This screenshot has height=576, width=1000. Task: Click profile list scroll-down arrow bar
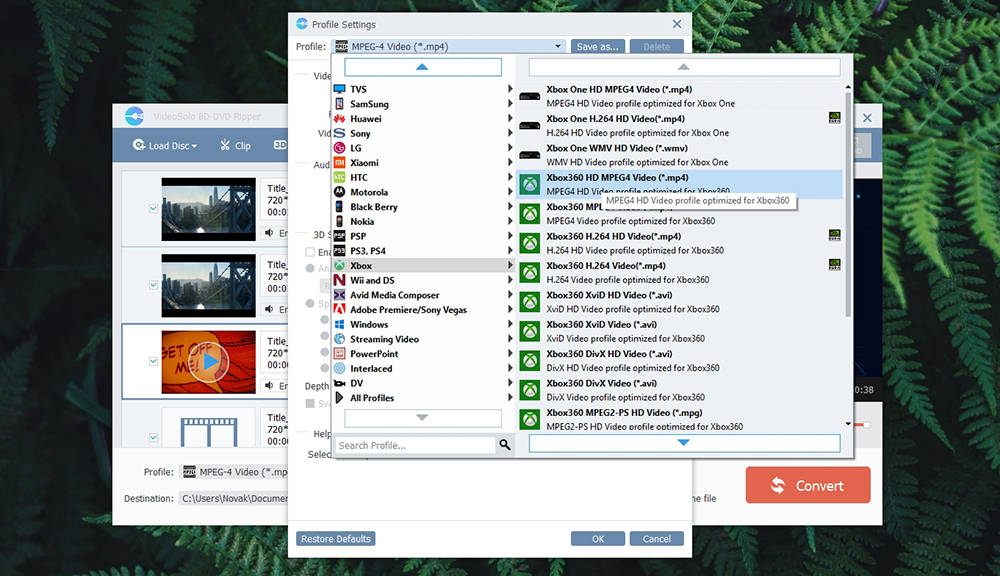684,443
